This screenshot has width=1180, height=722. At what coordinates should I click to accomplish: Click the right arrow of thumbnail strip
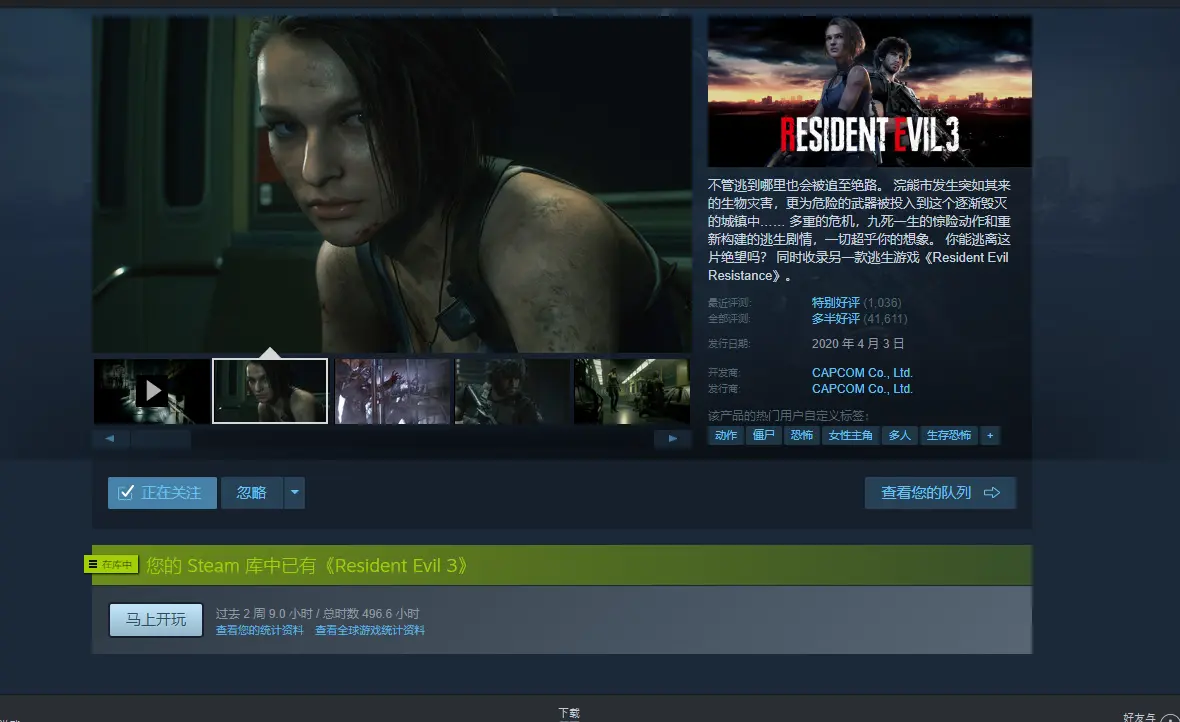tap(673, 438)
